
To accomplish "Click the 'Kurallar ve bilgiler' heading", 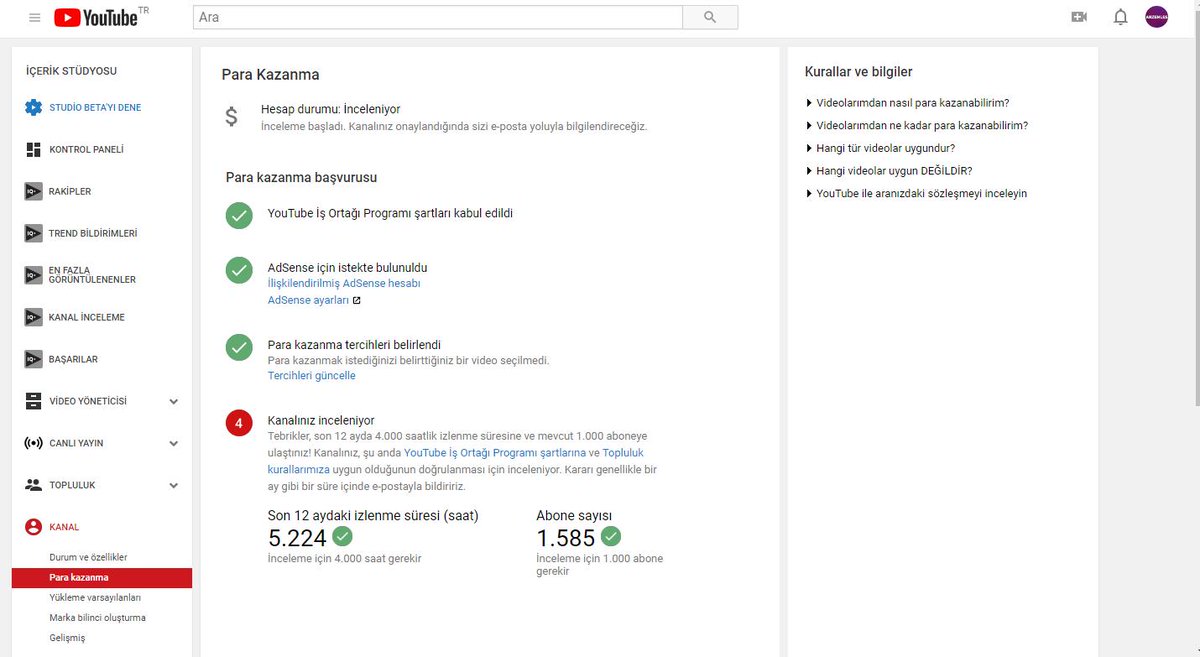I will click(858, 72).
